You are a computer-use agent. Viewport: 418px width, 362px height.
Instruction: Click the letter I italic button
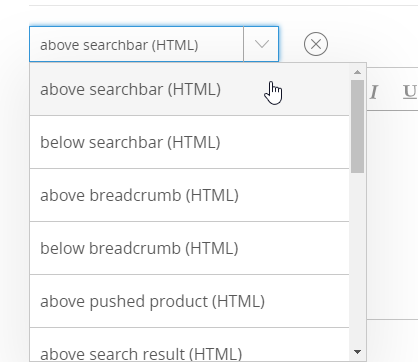[374, 92]
